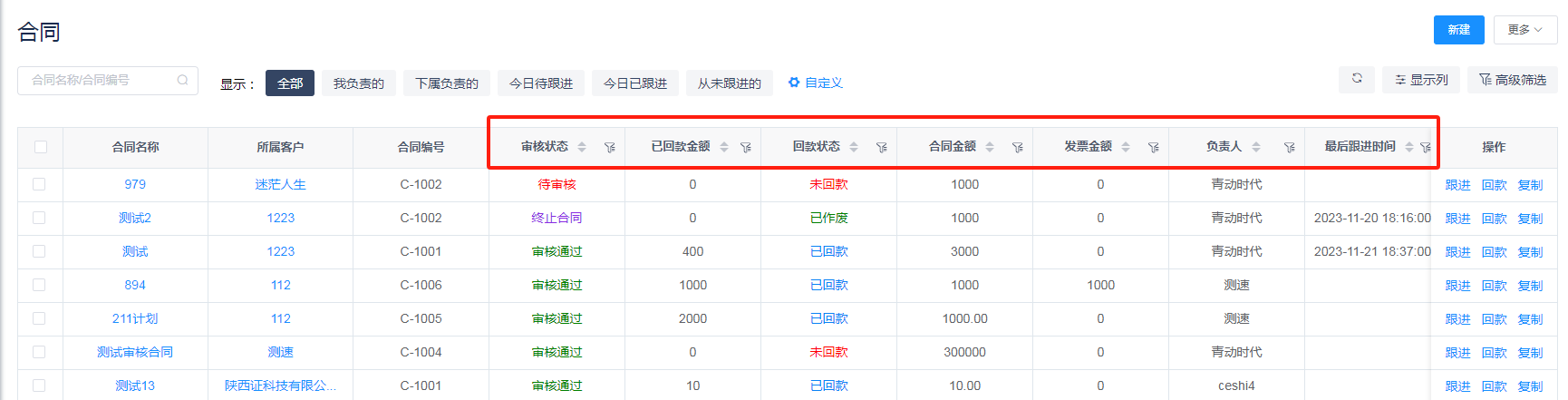Sort by 最后跟进时间 column arrows
The width and height of the screenshot is (1568, 400).
pos(1409,147)
